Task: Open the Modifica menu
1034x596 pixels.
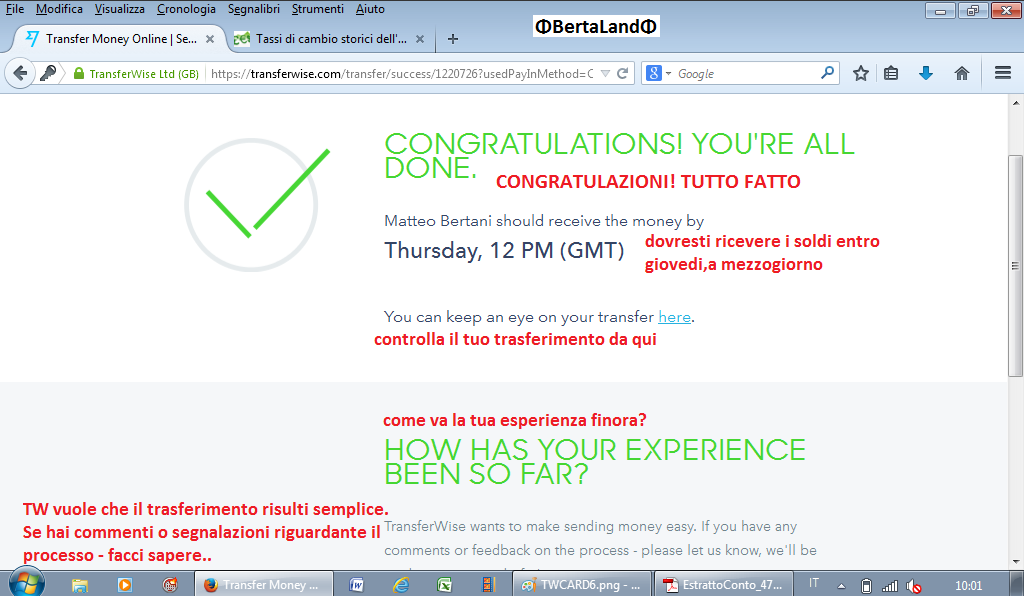Action: tap(59, 9)
